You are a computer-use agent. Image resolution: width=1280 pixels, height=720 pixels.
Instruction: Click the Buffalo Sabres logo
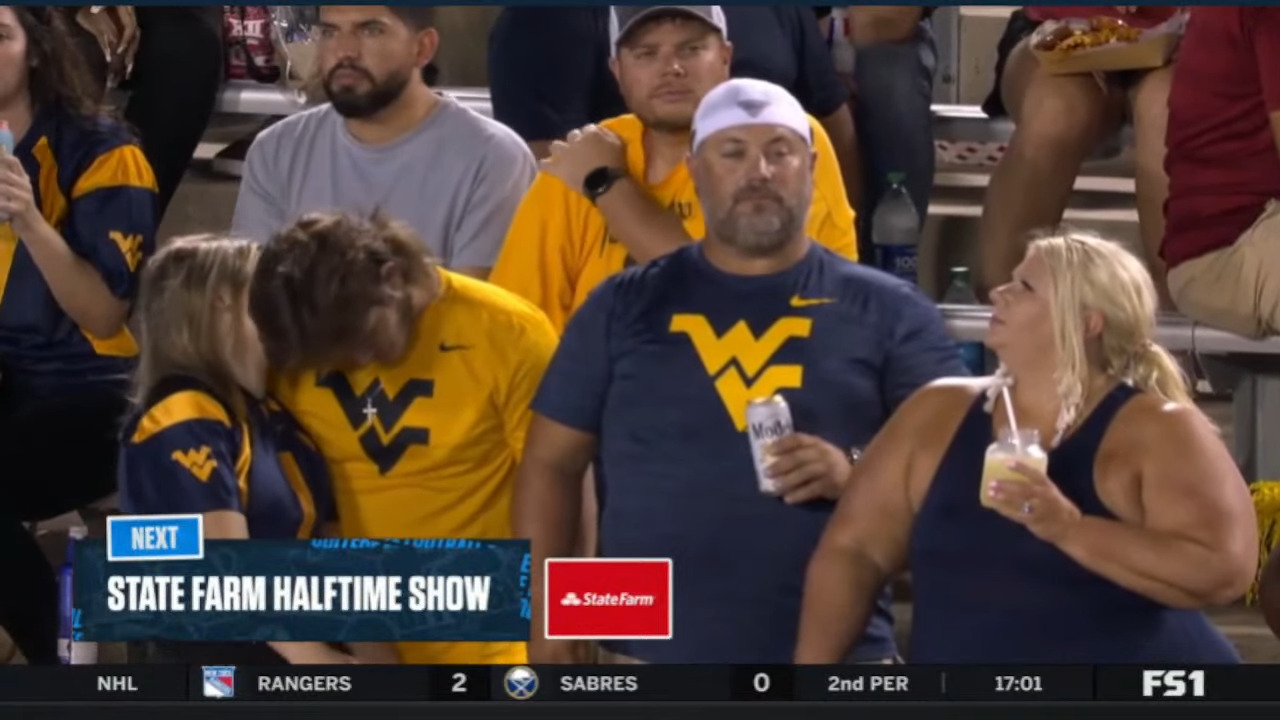[x=520, y=683]
